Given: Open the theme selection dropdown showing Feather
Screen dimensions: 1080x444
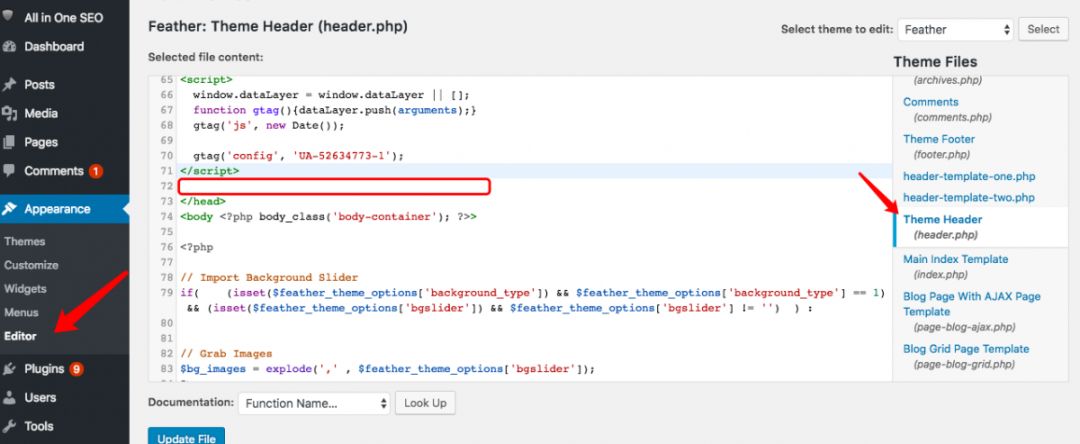Looking at the screenshot, I should 955,30.
